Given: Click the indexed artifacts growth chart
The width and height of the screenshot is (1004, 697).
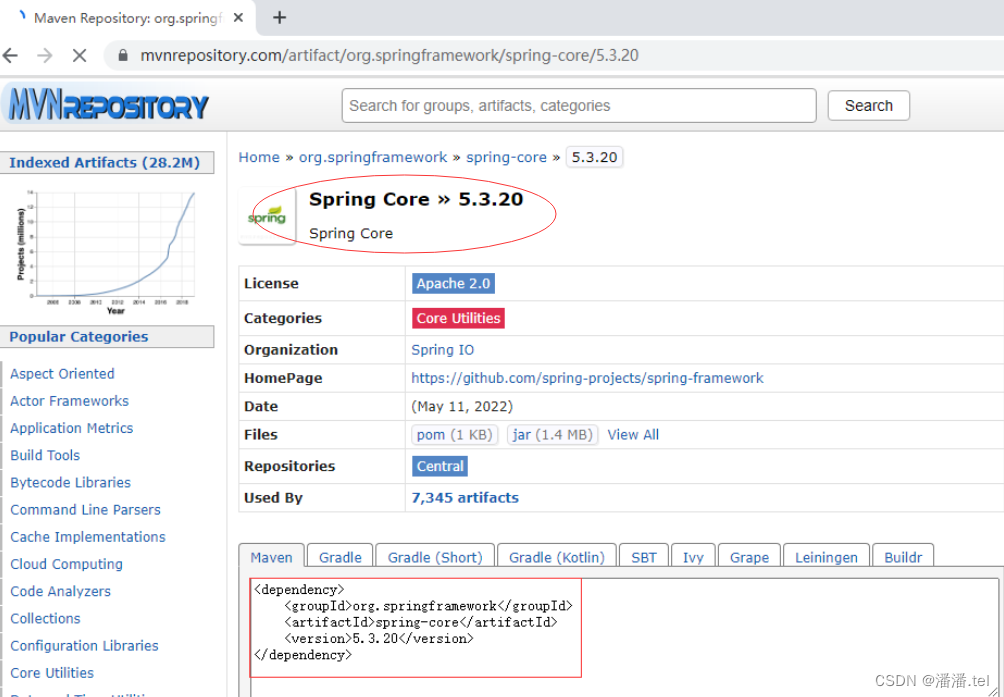Looking at the screenshot, I should [106, 251].
